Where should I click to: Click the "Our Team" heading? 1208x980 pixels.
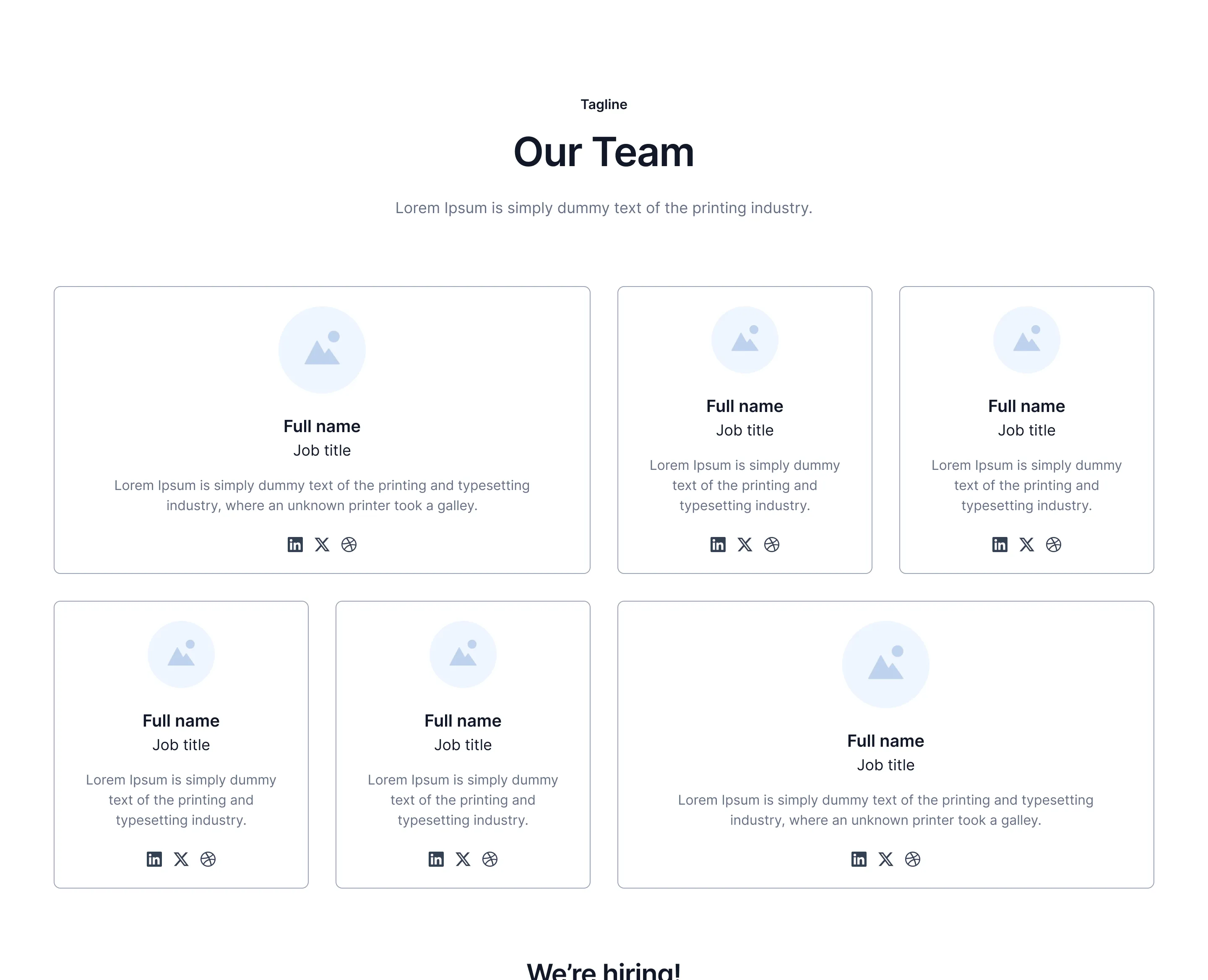(604, 152)
